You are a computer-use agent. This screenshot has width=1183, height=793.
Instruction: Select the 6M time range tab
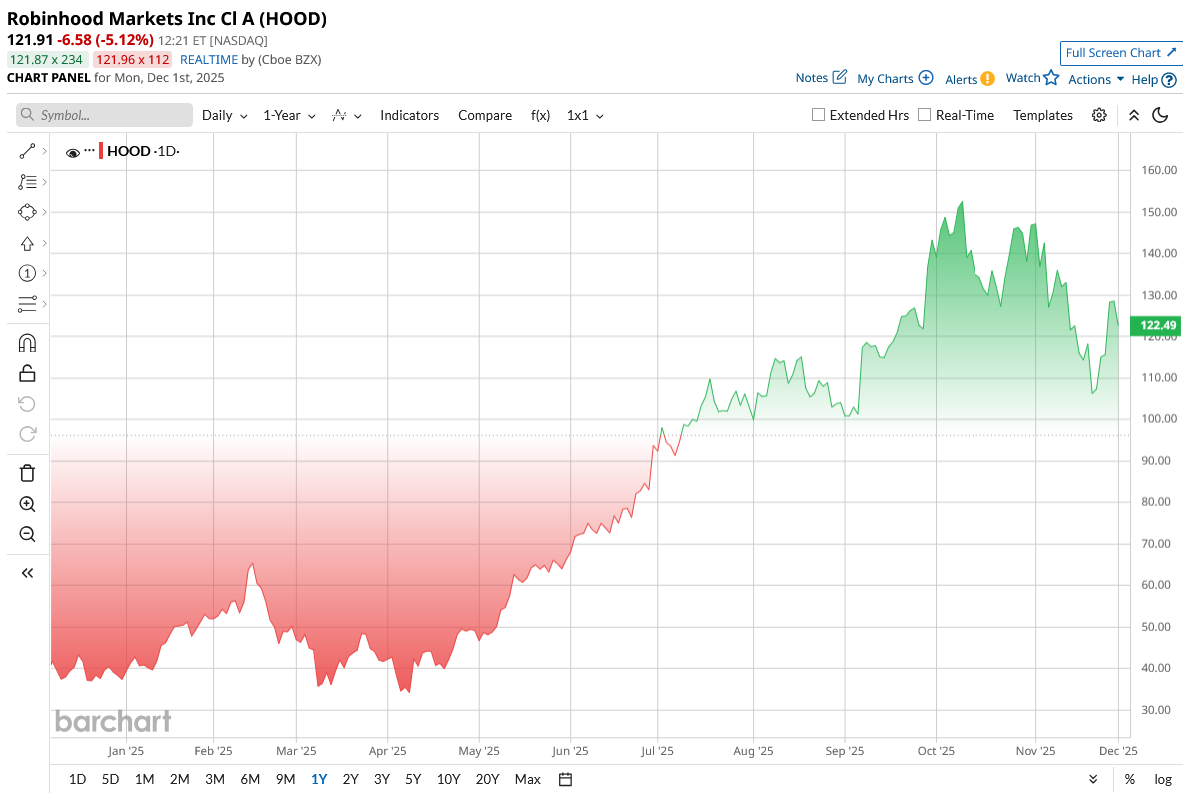pyautogui.click(x=250, y=779)
